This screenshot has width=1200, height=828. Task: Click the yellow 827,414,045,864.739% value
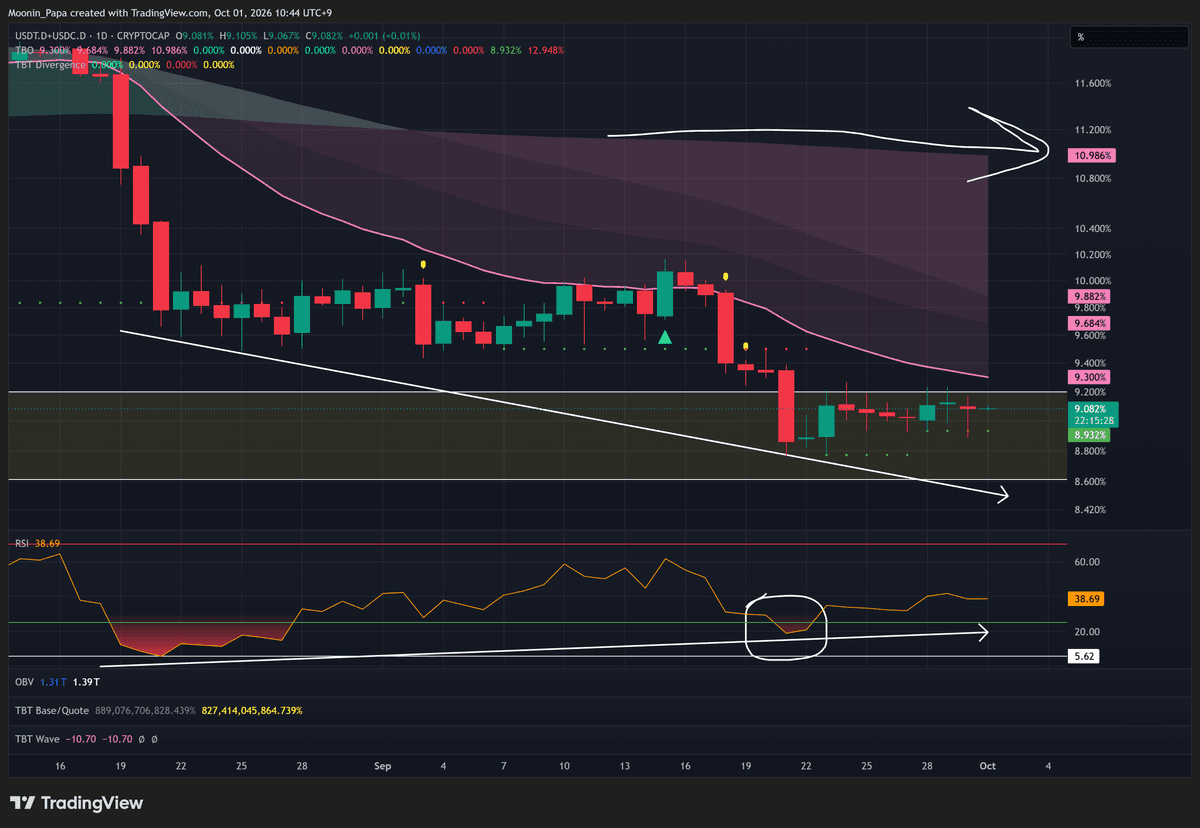252,710
